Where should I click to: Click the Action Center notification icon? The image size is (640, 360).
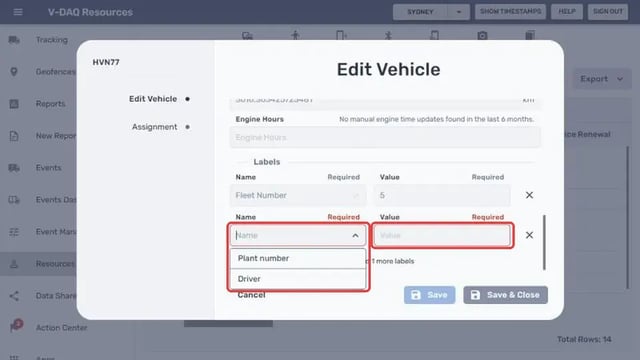pos(16,326)
